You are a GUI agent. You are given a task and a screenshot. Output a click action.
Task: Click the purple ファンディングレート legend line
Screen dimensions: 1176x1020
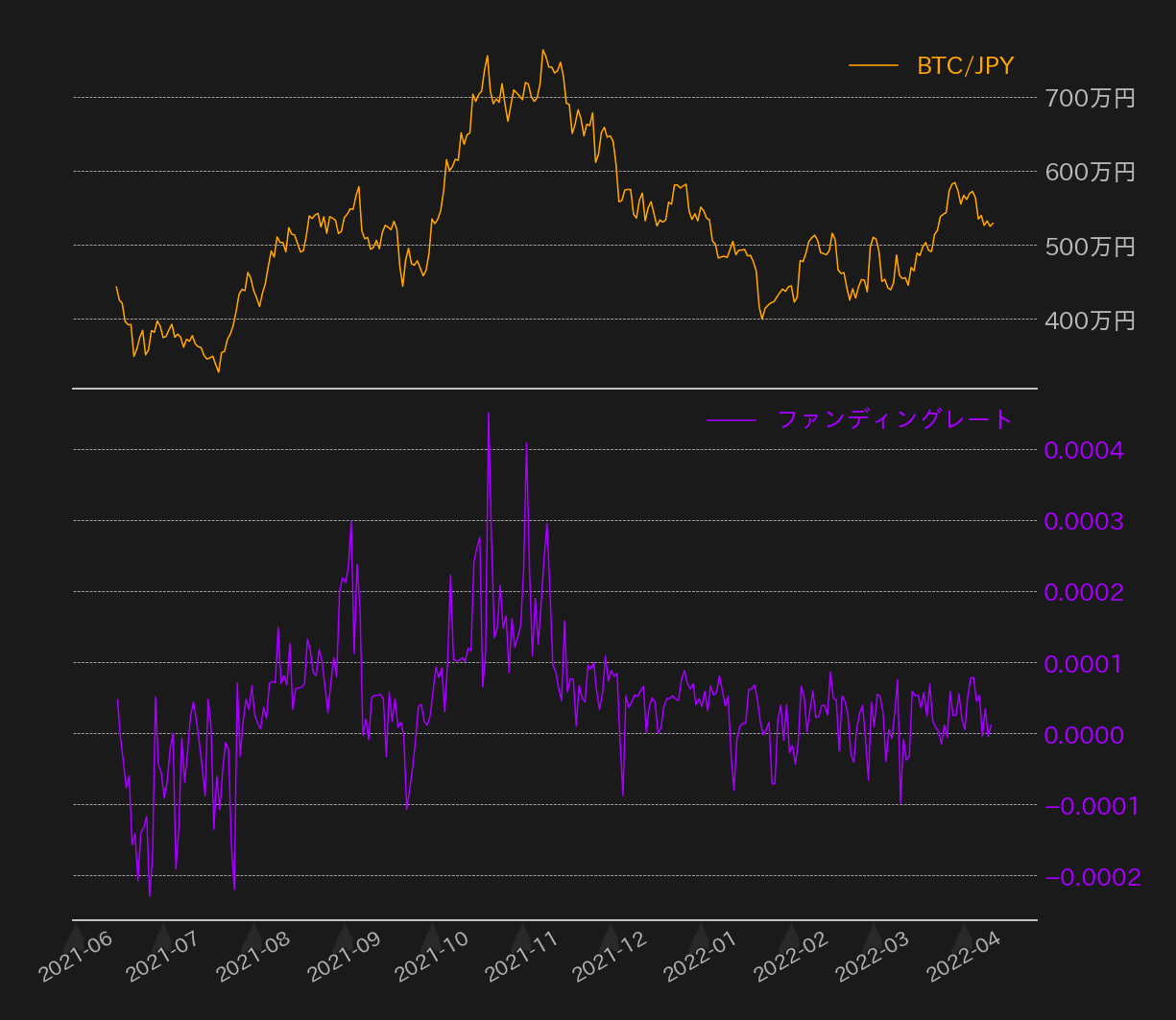pyautogui.click(x=731, y=419)
